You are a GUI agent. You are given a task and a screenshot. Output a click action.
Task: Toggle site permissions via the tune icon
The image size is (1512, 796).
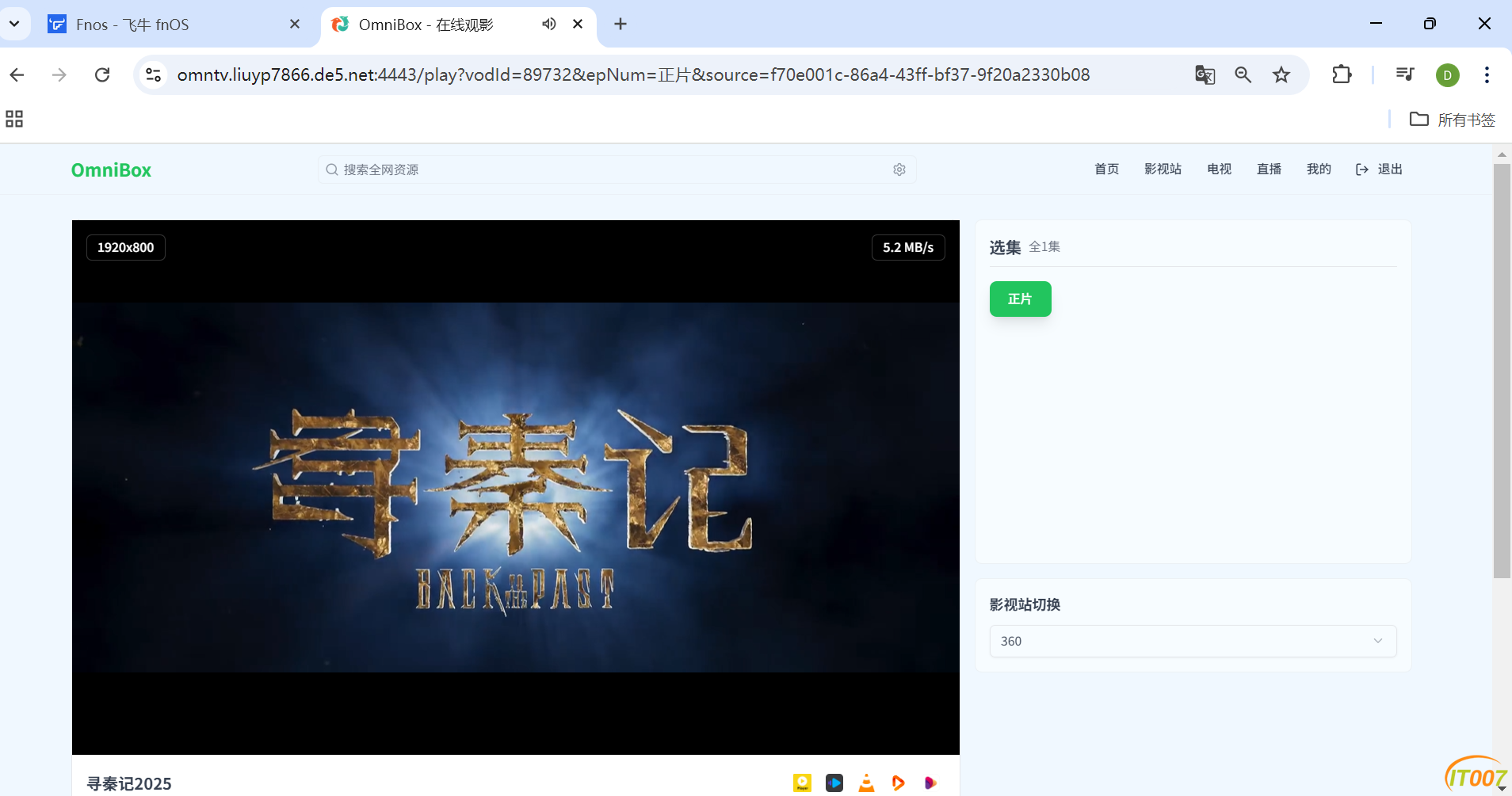coord(153,74)
